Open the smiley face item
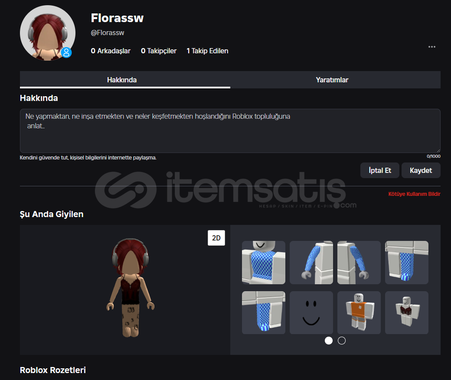This screenshot has height=380, width=451. 311,313
